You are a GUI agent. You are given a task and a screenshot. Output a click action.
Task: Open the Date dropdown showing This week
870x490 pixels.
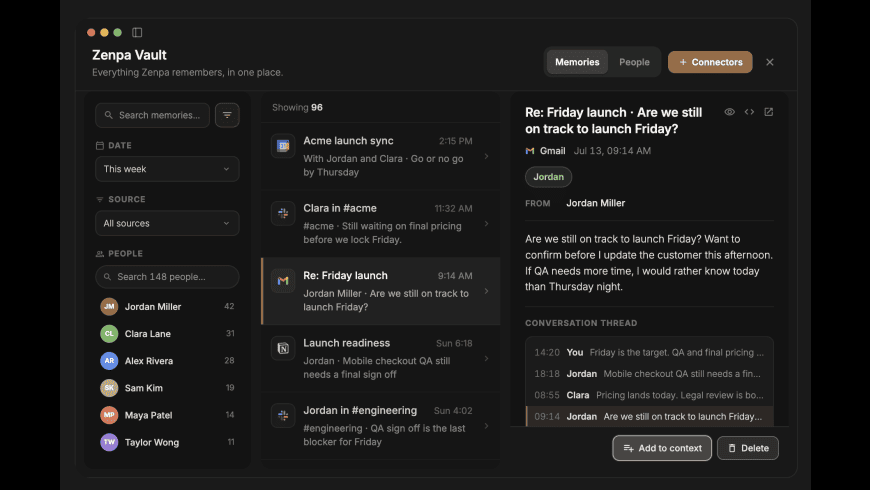coord(167,169)
